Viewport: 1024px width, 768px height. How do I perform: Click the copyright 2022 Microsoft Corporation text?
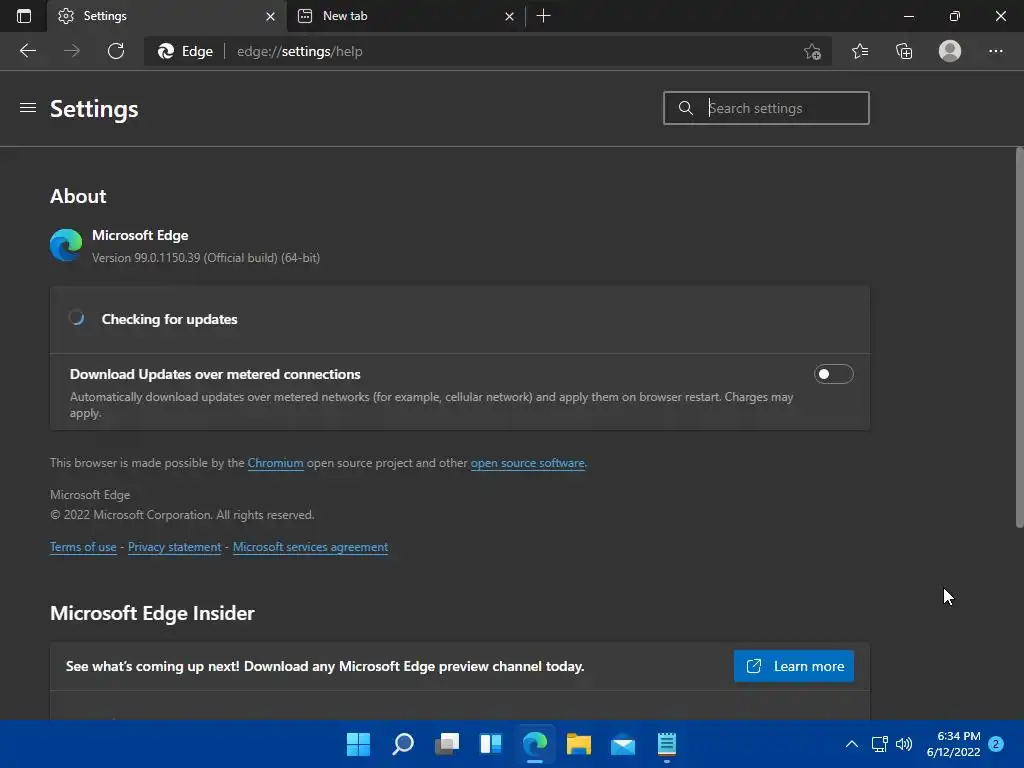click(182, 515)
